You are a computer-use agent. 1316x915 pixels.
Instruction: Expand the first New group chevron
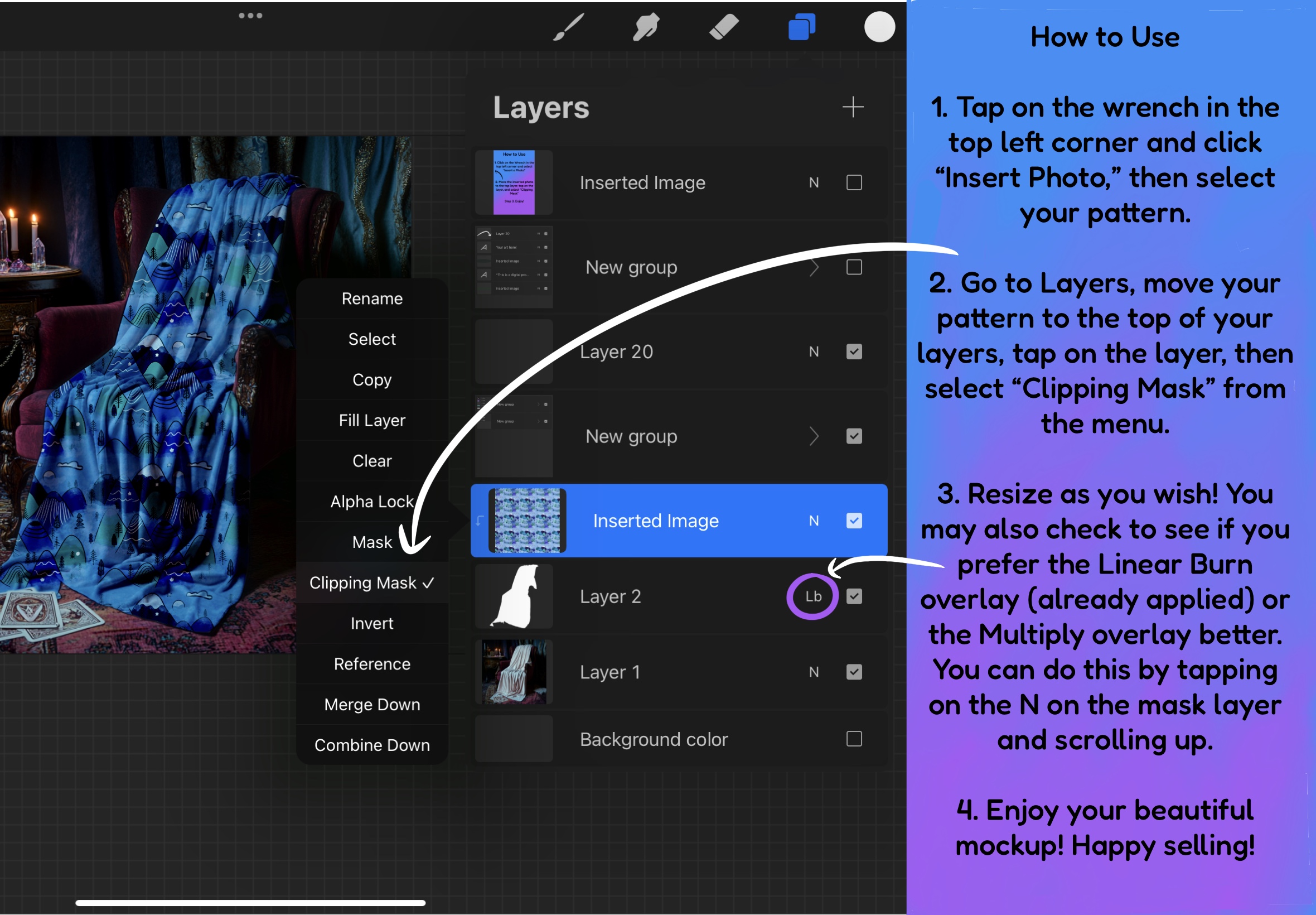click(814, 267)
